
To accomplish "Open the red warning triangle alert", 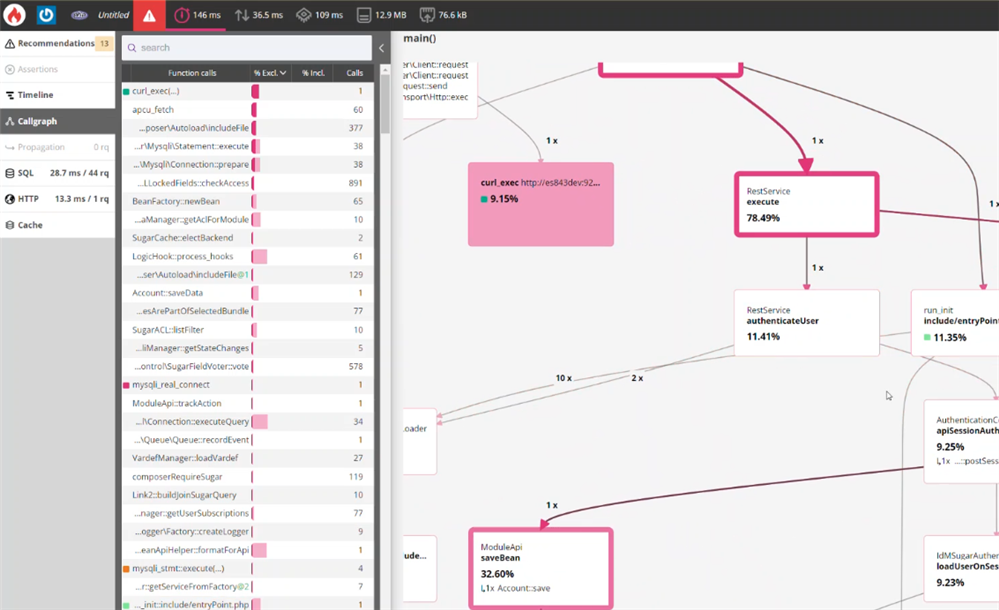I will pos(149,15).
